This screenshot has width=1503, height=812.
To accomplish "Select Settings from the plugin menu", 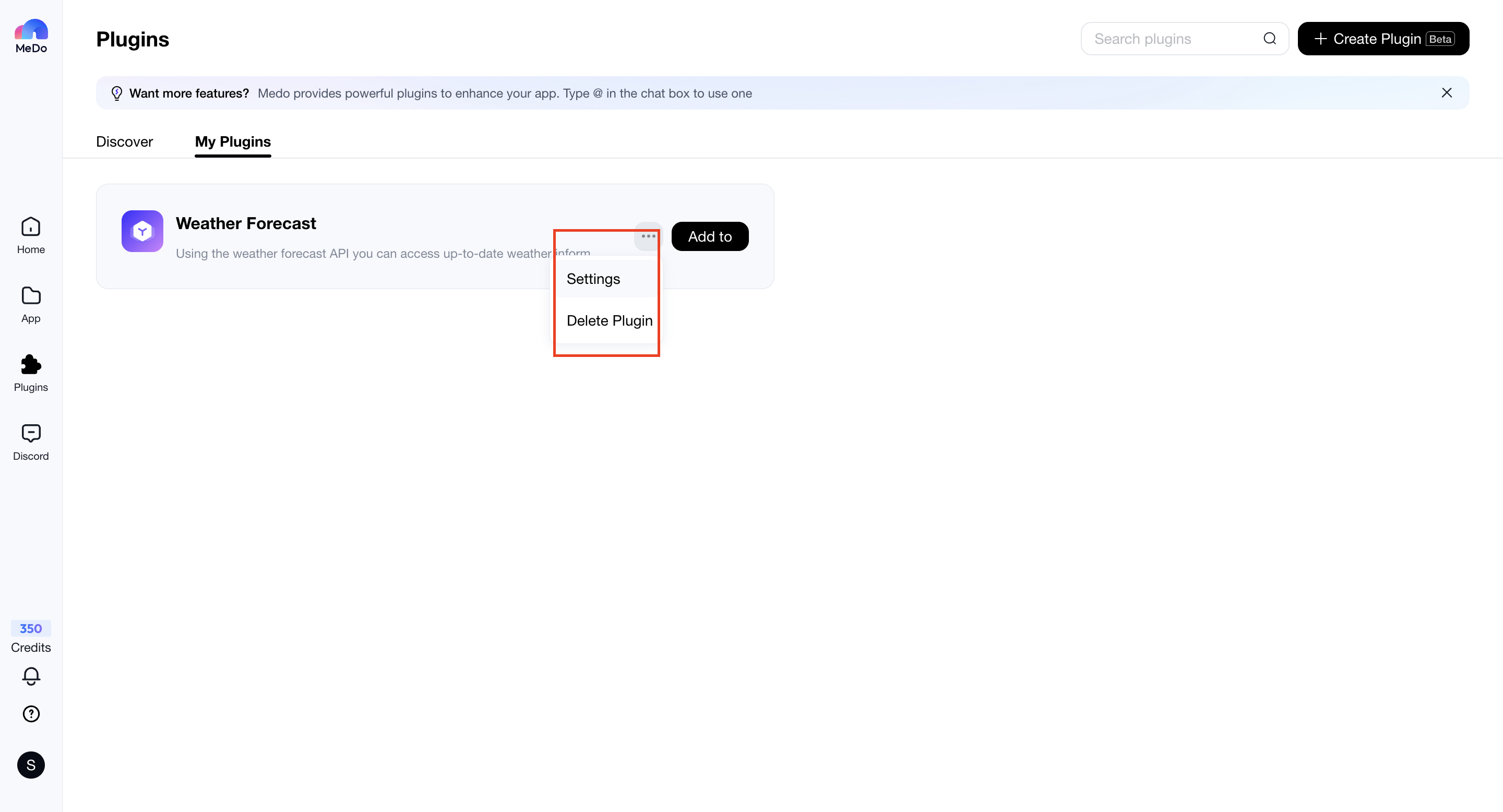I will click(x=593, y=279).
